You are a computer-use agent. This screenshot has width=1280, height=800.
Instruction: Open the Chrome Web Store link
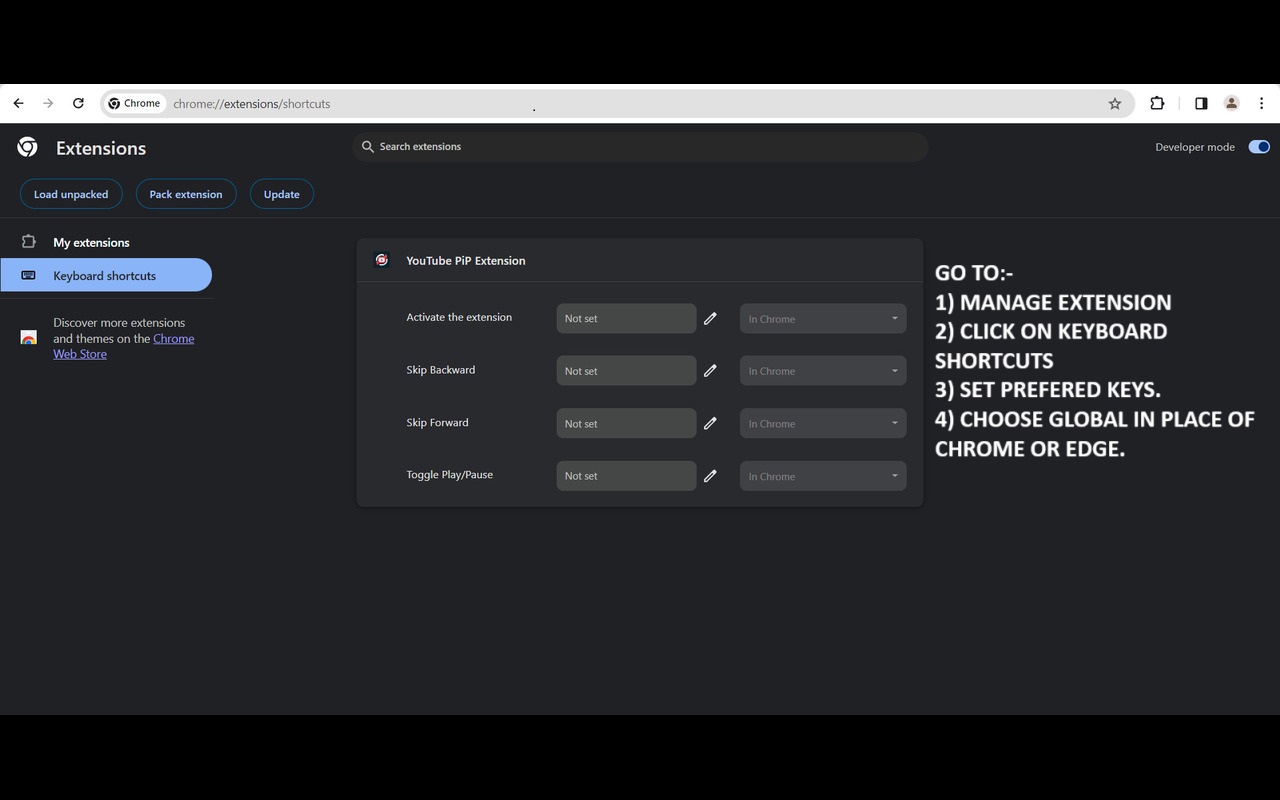tap(124, 346)
